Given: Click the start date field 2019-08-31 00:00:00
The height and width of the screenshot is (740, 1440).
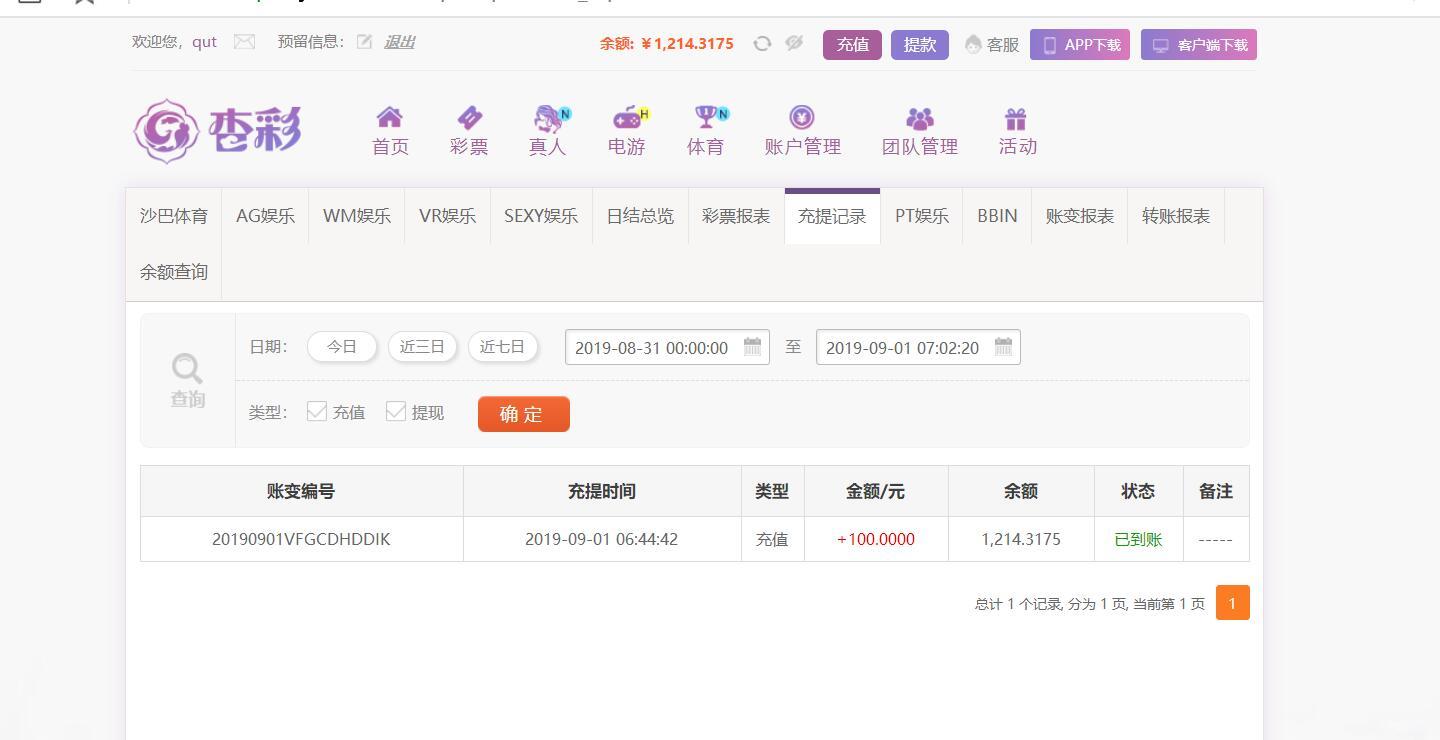Looking at the screenshot, I should click(x=667, y=347).
